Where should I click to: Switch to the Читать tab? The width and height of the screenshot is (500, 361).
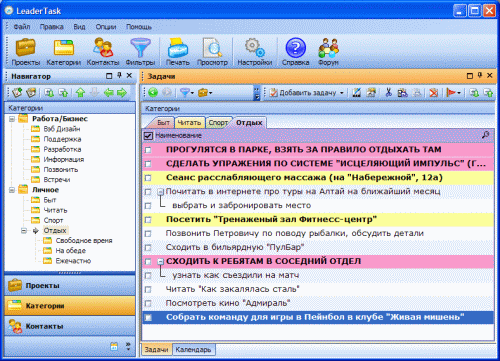point(189,123)
